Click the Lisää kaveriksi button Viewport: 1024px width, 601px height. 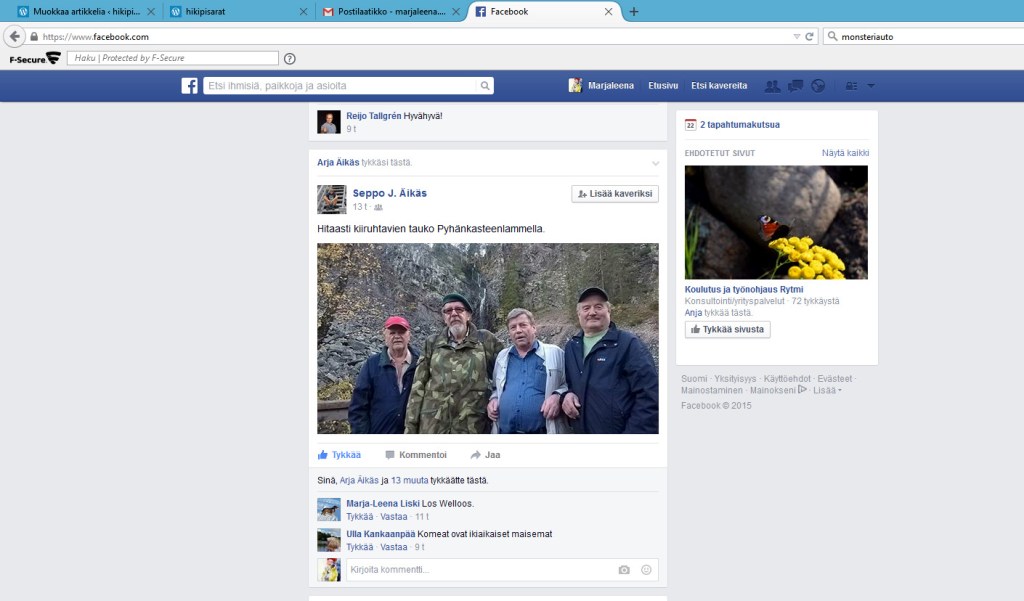pos(614,193)
